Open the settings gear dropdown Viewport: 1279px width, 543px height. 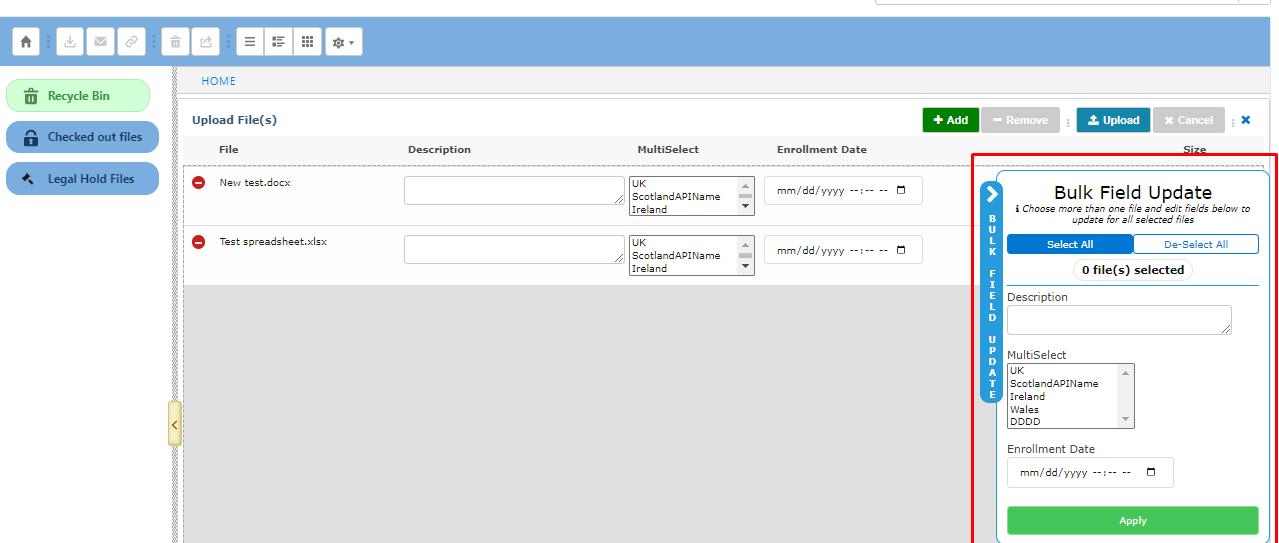[x=343, y=42]
